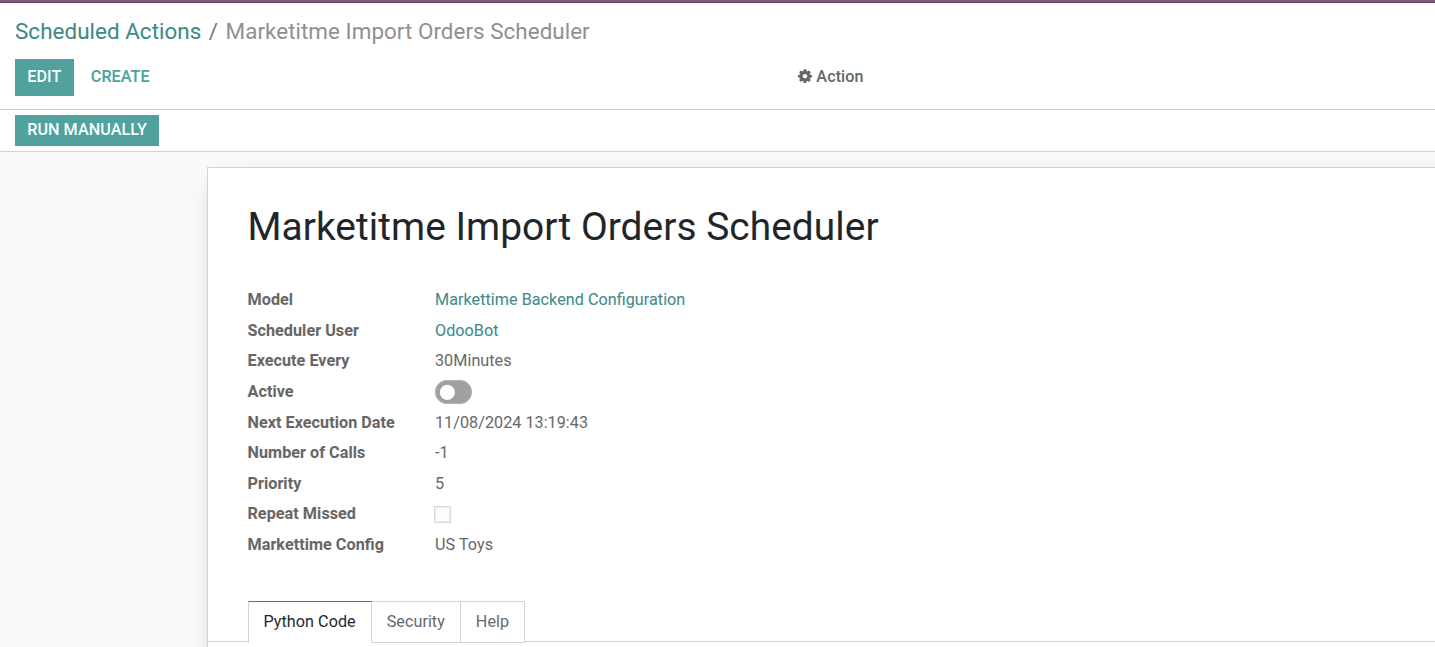Open the Markettime Backend Configuration model link
The width and height of the screenshot is (1435, 647).
click(559, 299)
